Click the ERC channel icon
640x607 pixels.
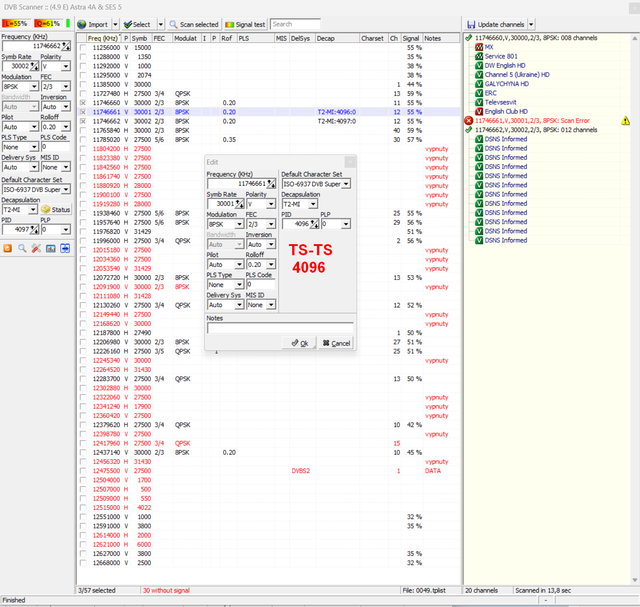(479, 93)
